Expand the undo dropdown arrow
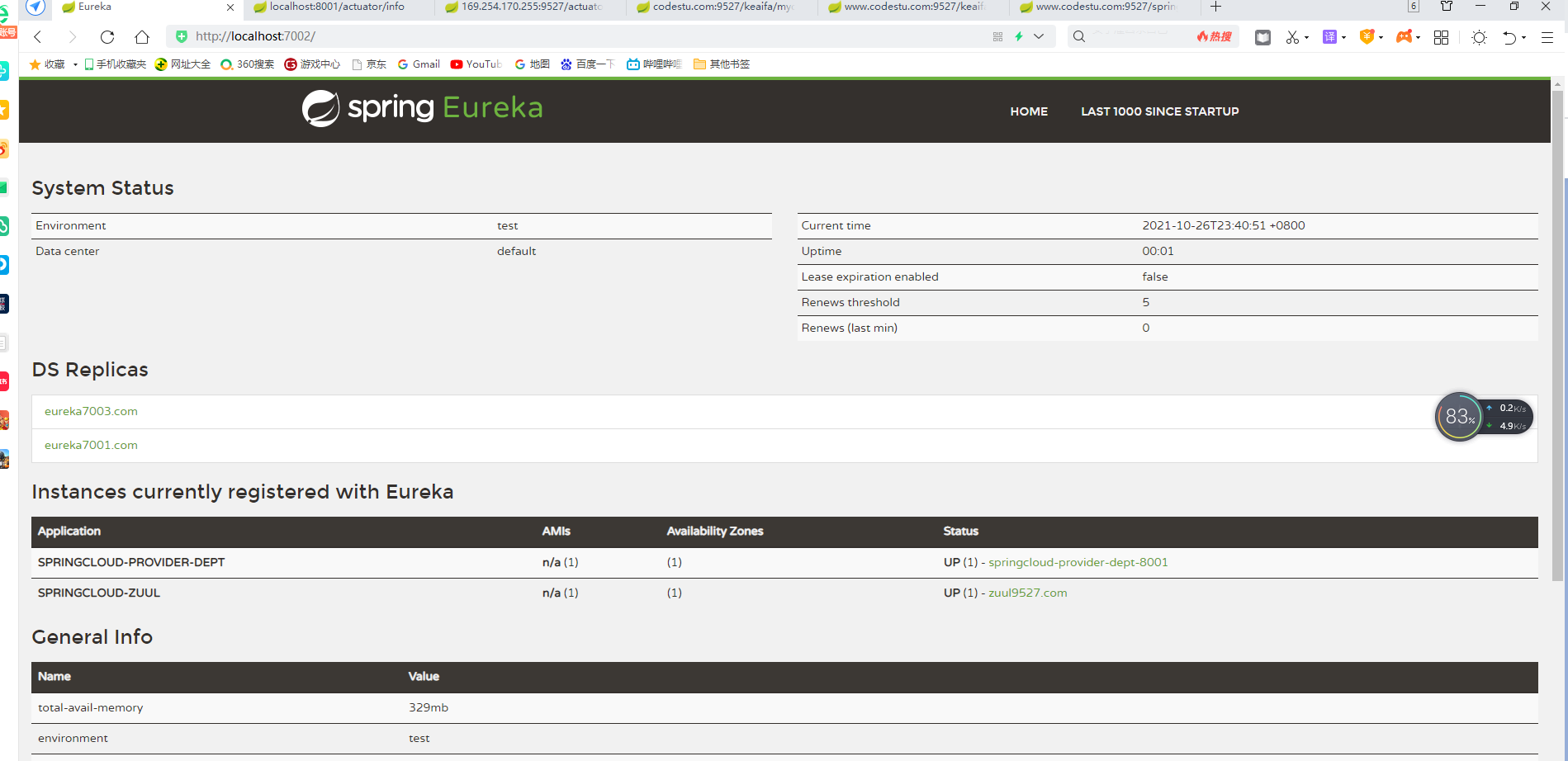Screen dimensions: 1568x761 tap(1523, 37)
